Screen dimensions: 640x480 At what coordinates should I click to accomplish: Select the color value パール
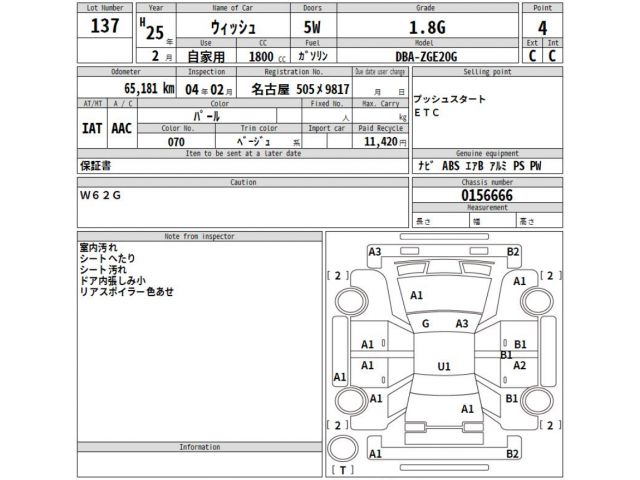pyautogui.click(x=207, y=116)
